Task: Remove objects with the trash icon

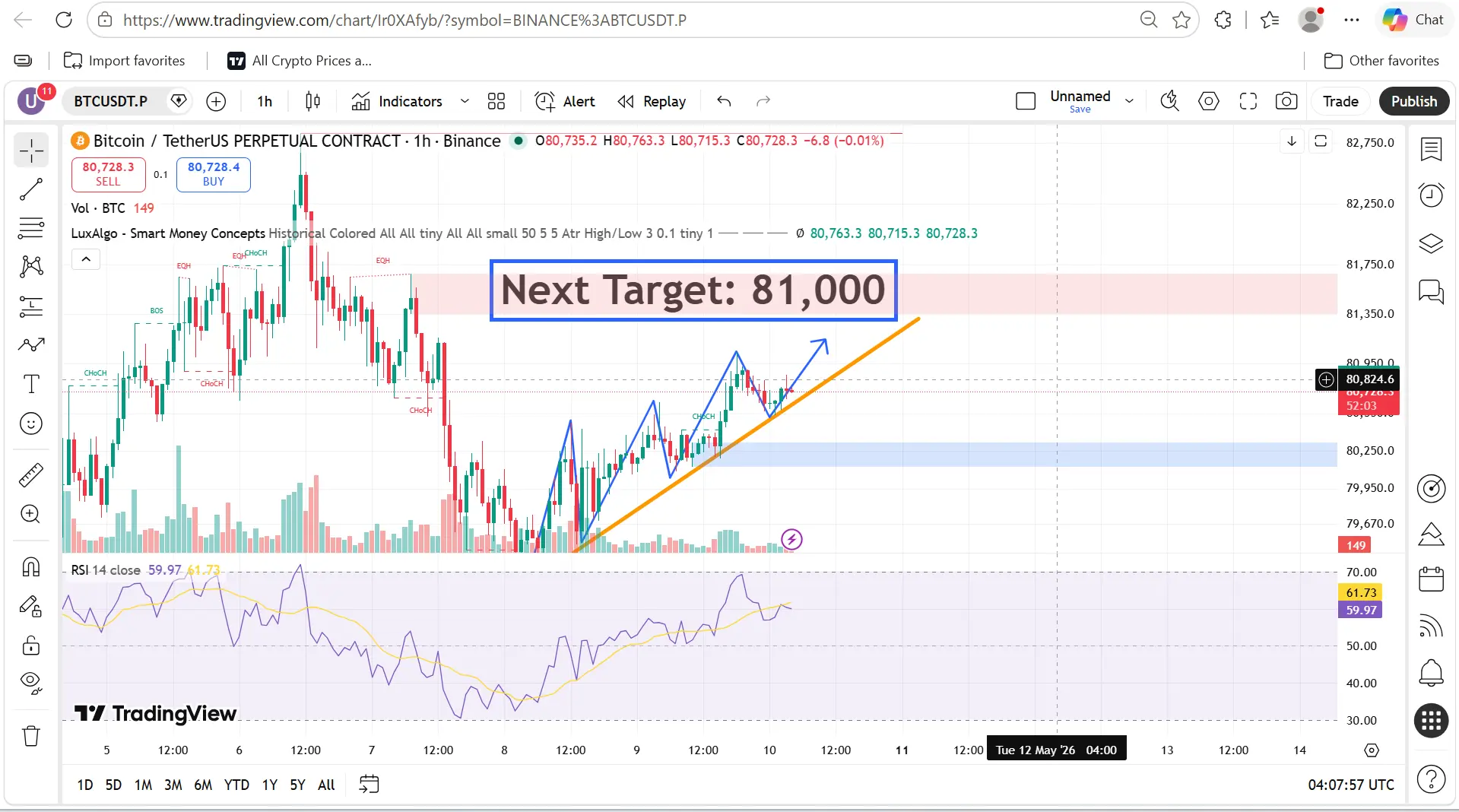Action: [31, 736]
